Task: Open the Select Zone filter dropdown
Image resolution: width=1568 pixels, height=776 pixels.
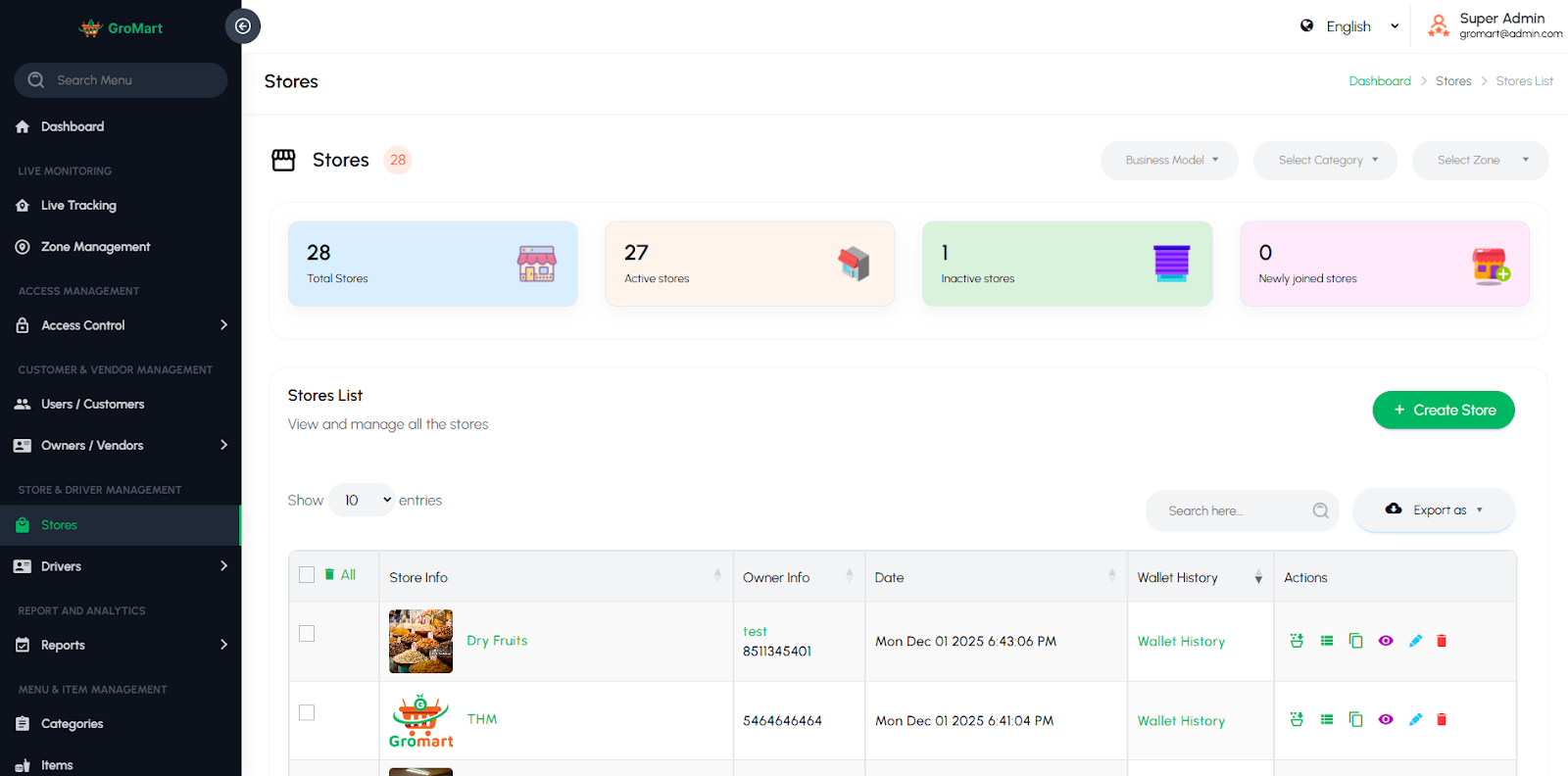Action: tap(1480, 161)
